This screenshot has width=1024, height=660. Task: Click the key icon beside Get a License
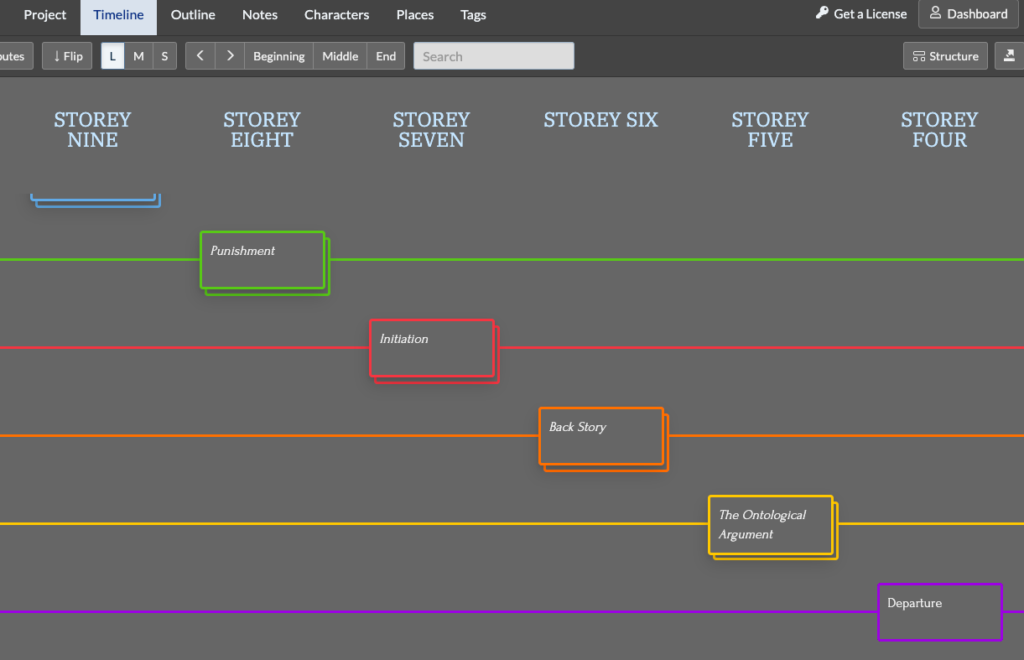(822, 12)
